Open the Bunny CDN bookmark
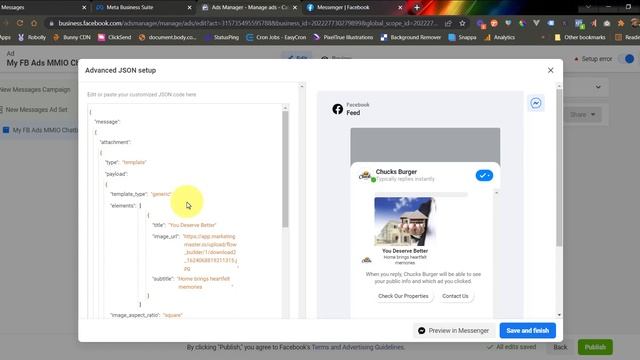 pyautogui.click(x=72, y=37)
